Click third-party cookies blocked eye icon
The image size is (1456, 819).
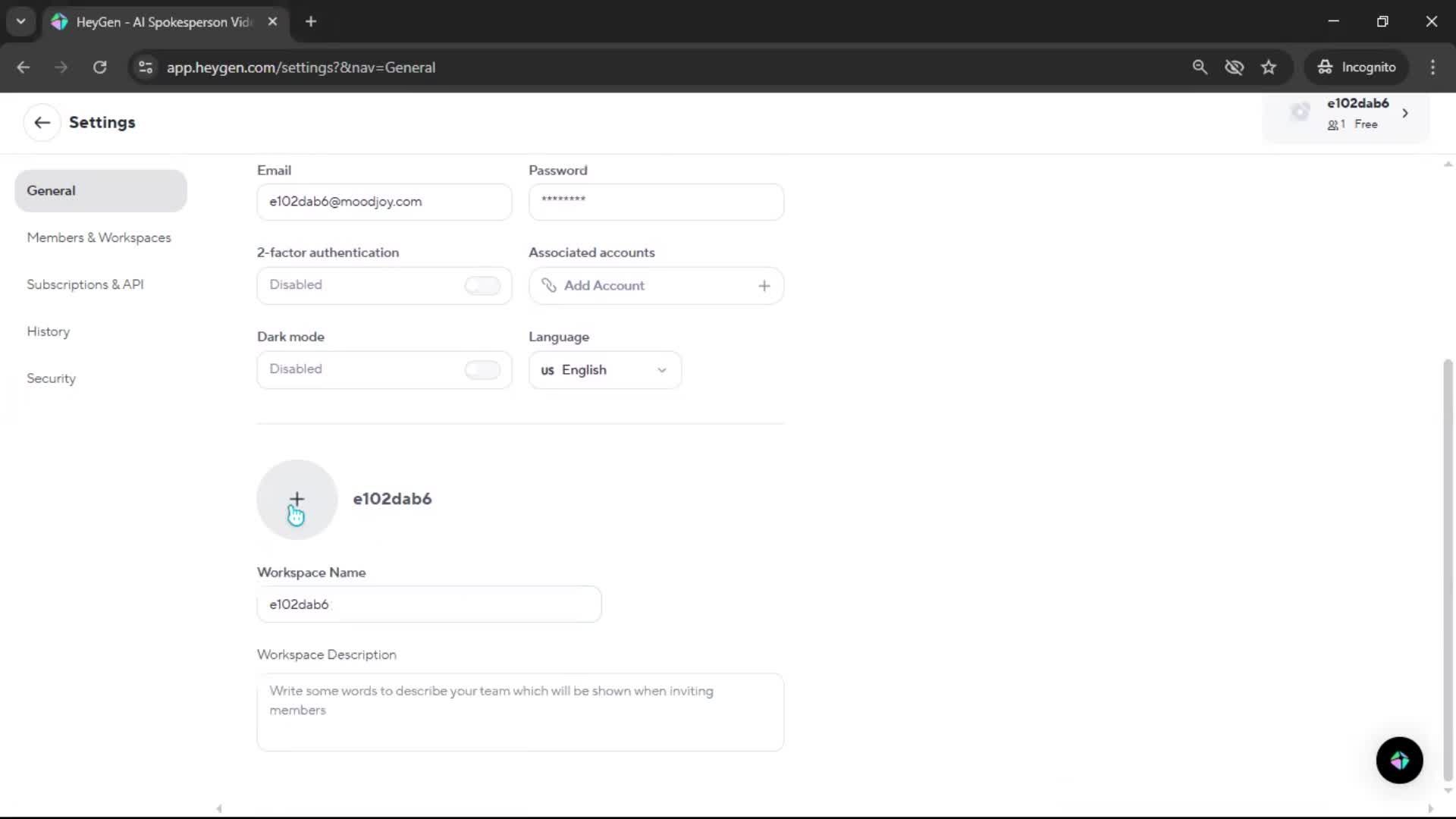coord(1234,67)
